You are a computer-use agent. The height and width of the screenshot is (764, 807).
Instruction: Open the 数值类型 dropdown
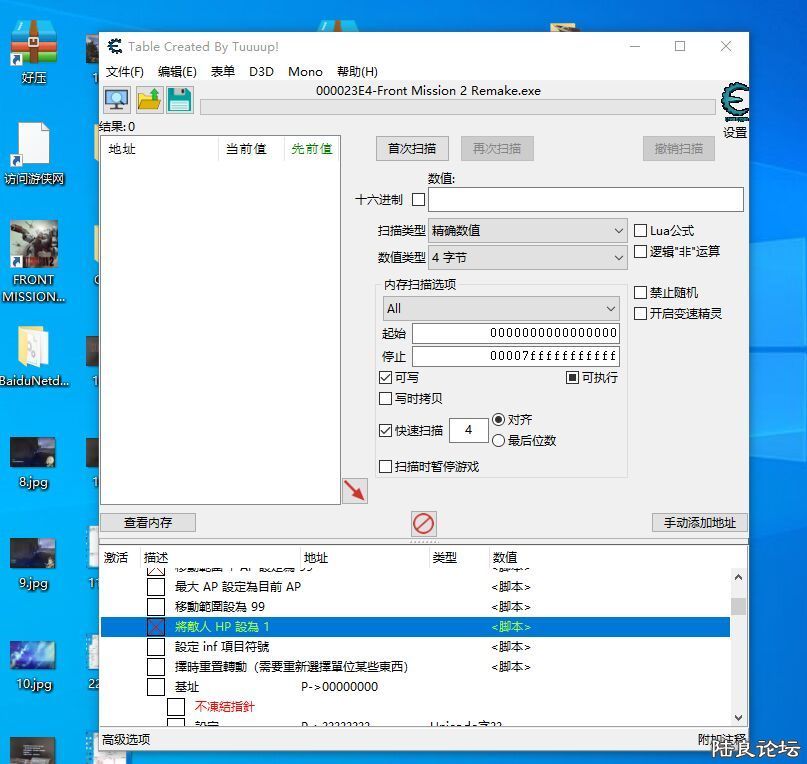tap(527, 258)
